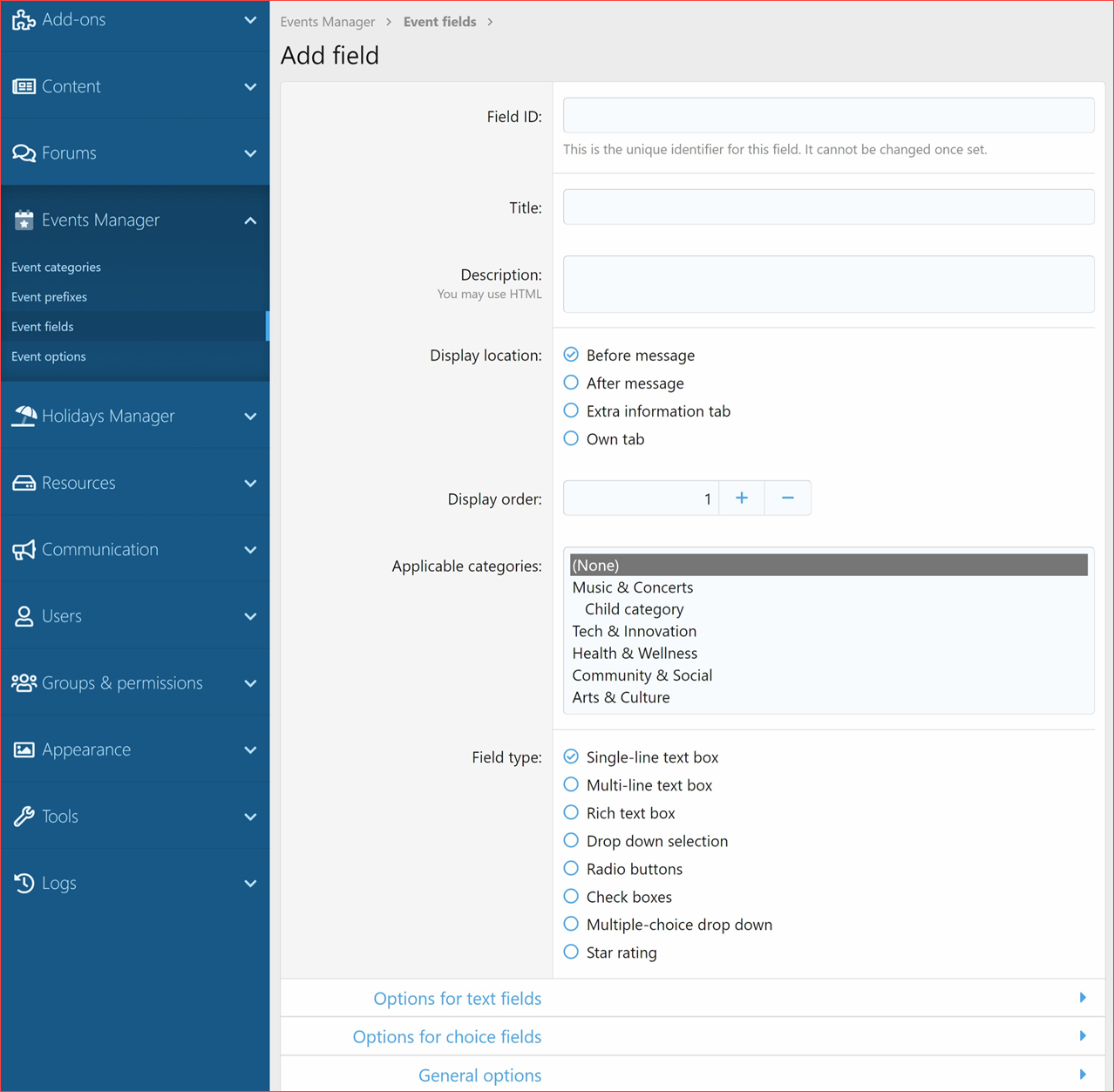The height and width of the screenshot is (1092, 1114).
Task: Increment display order with the plus button
Action: tap(741, 498)
